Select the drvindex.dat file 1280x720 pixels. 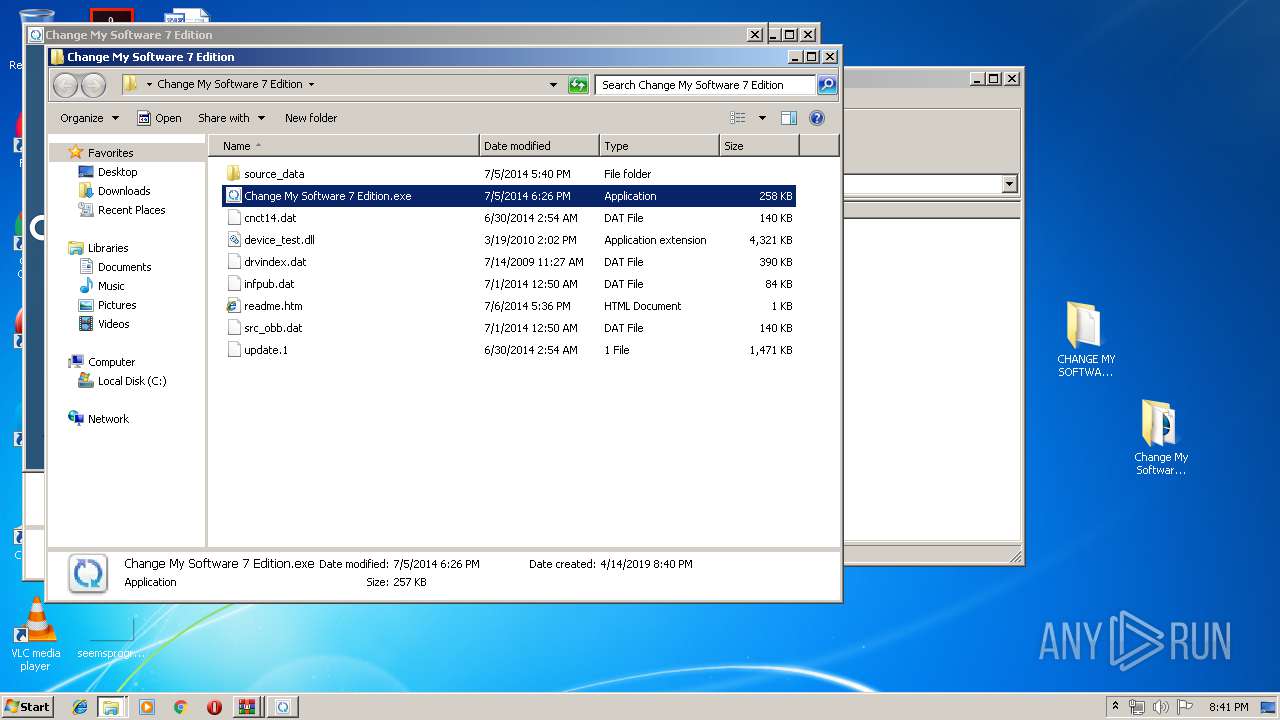509,262
